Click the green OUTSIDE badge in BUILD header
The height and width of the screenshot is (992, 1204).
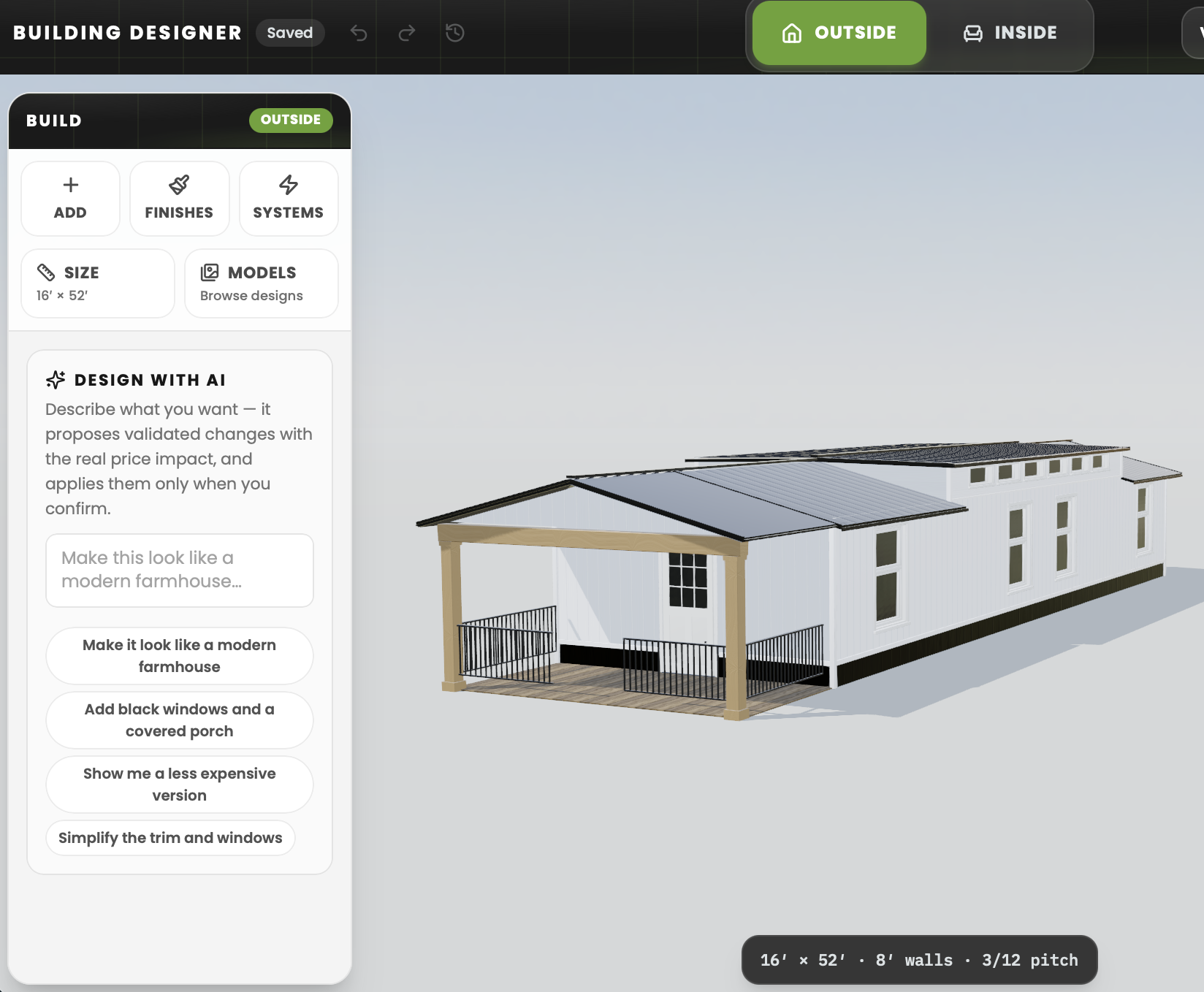(291, 120)
